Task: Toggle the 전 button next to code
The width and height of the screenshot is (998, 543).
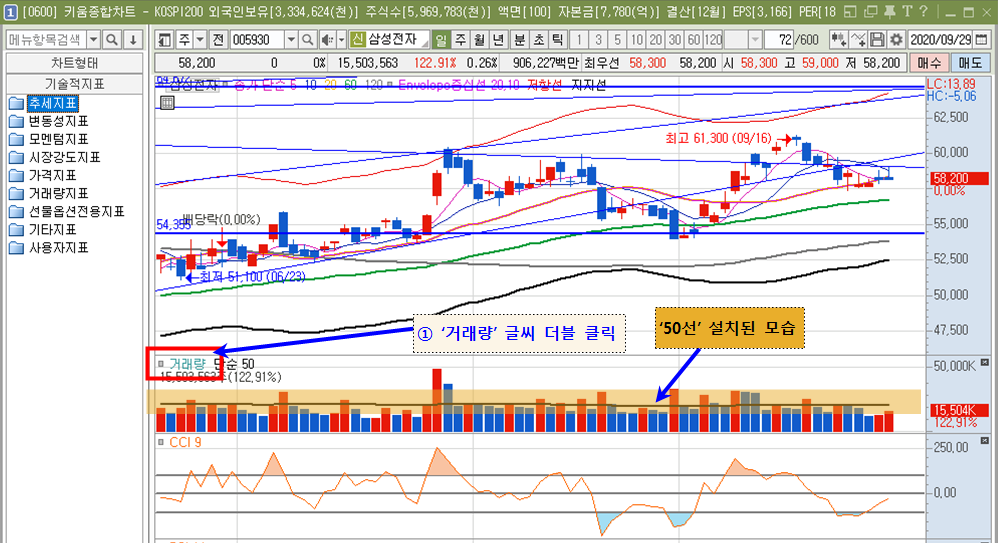Action: click(x=218, y=40)
